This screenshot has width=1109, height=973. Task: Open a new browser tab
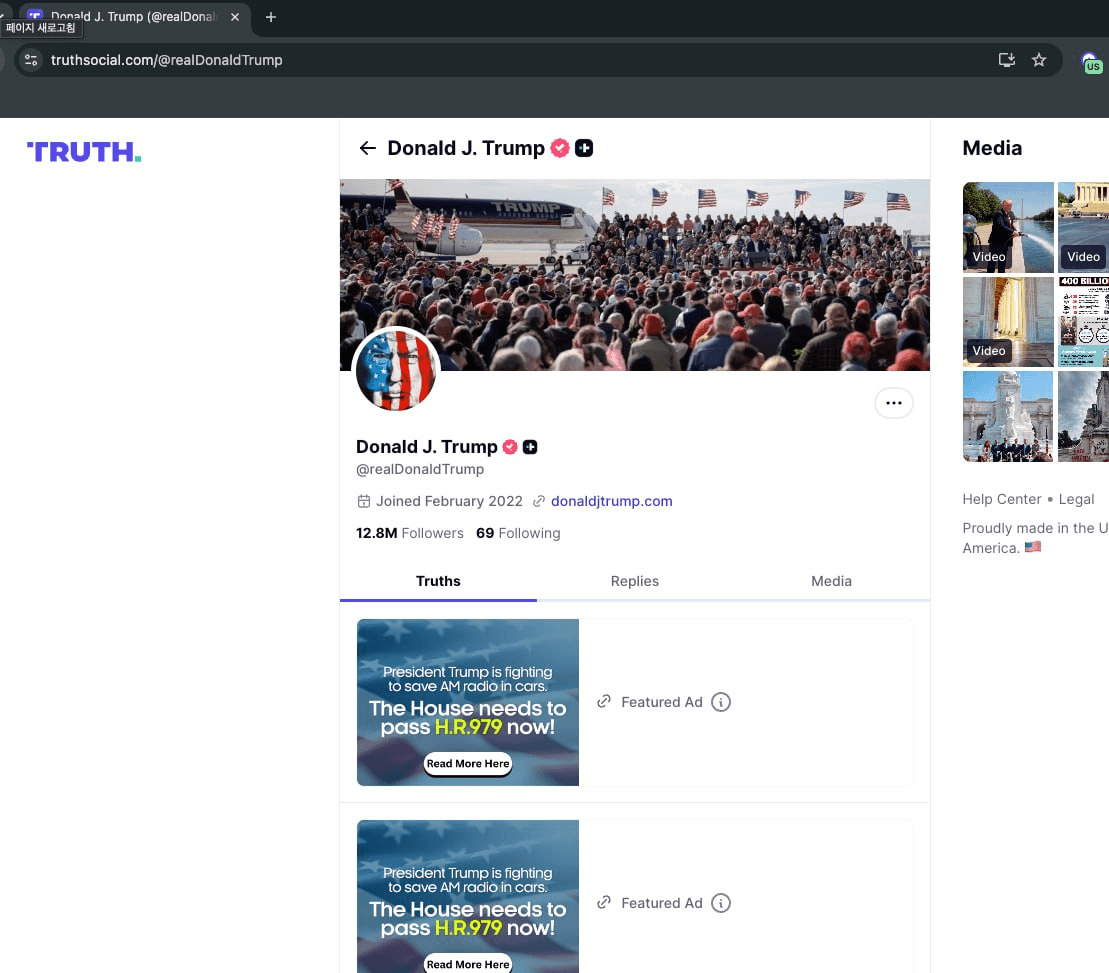pyautogui.click(x=271, y=17)
